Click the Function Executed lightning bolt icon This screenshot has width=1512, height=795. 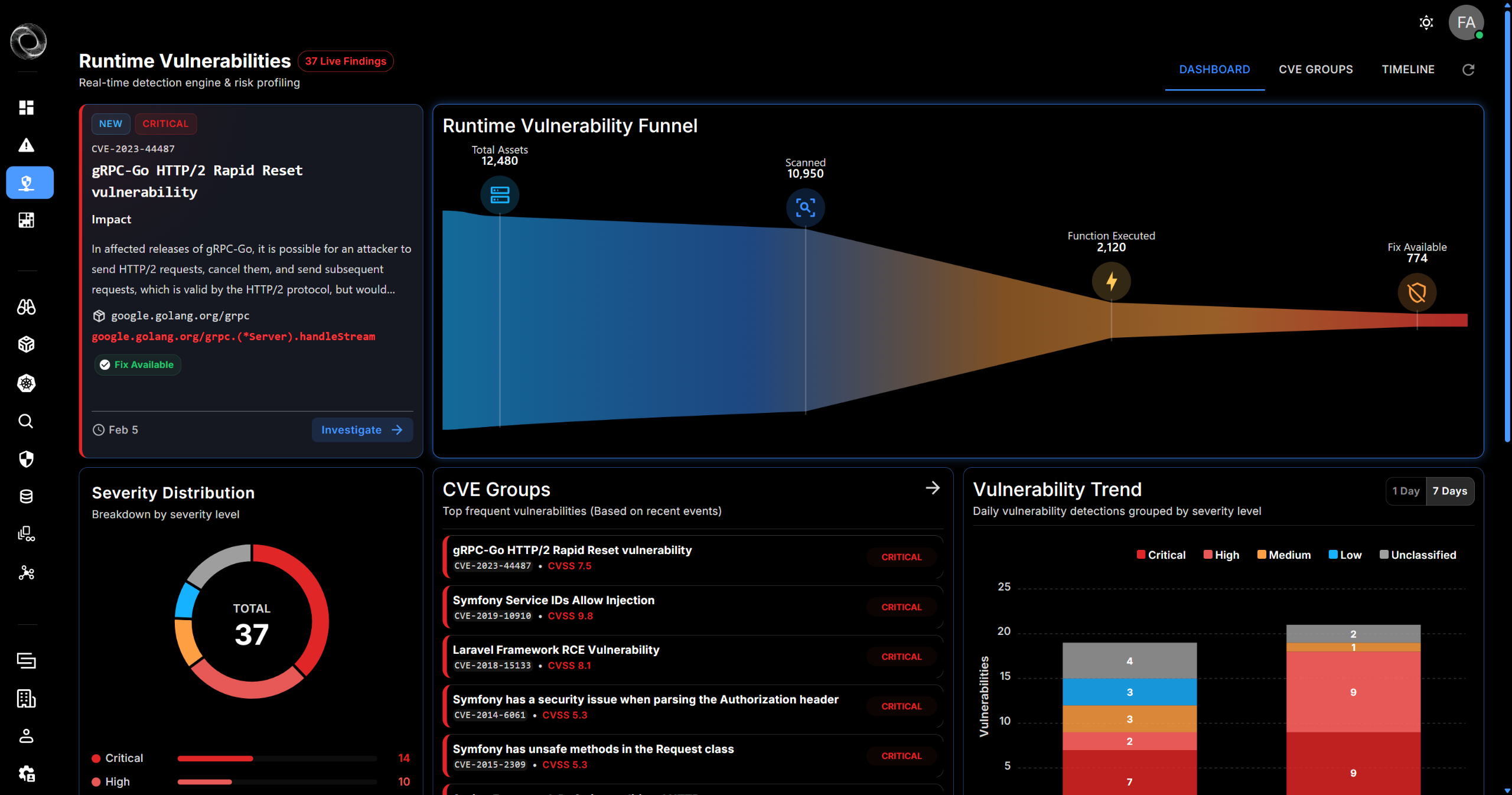[x=1111, y=282]
